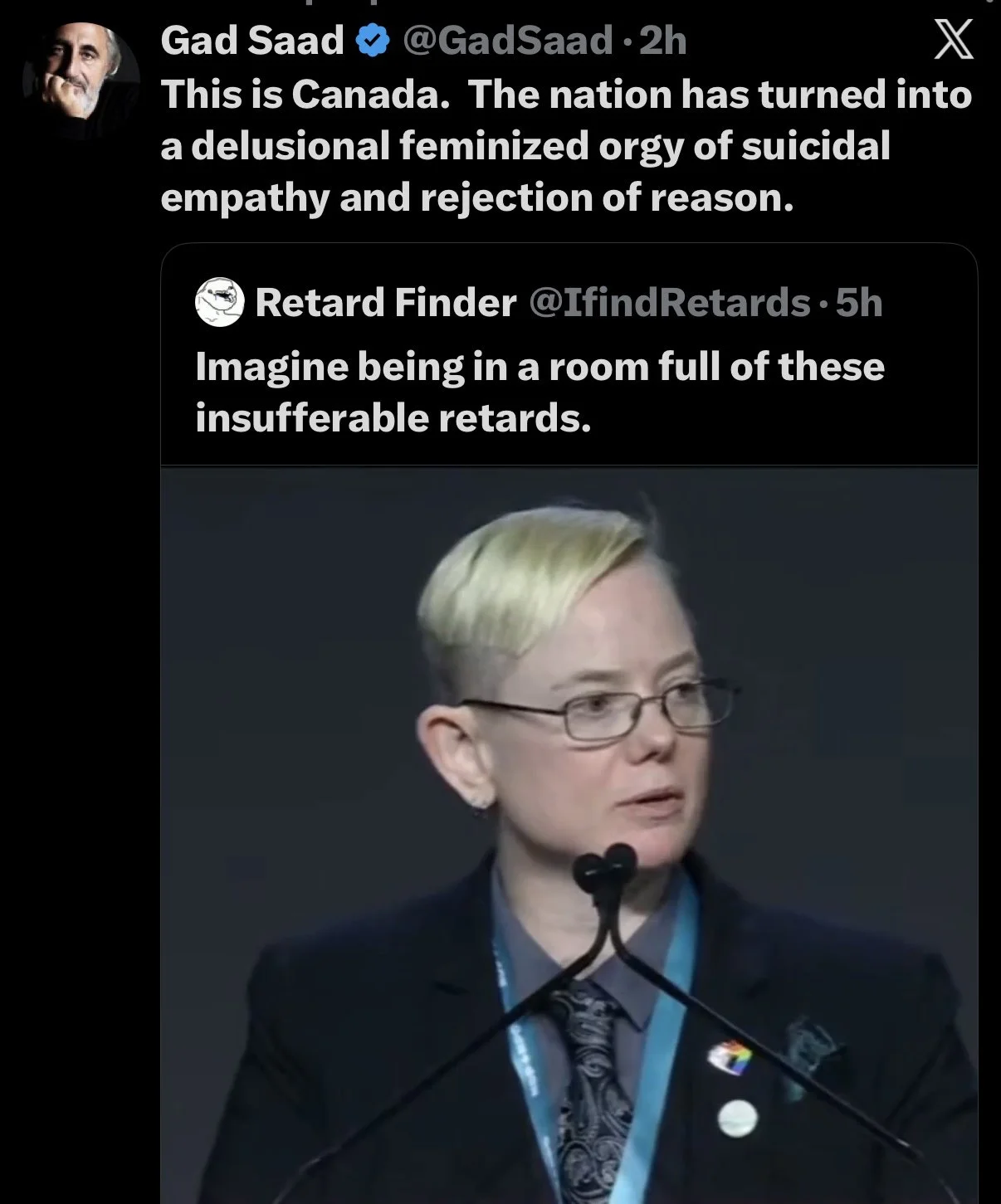
Task: Play the embedded video of the speaker
Action: point(569,835)
